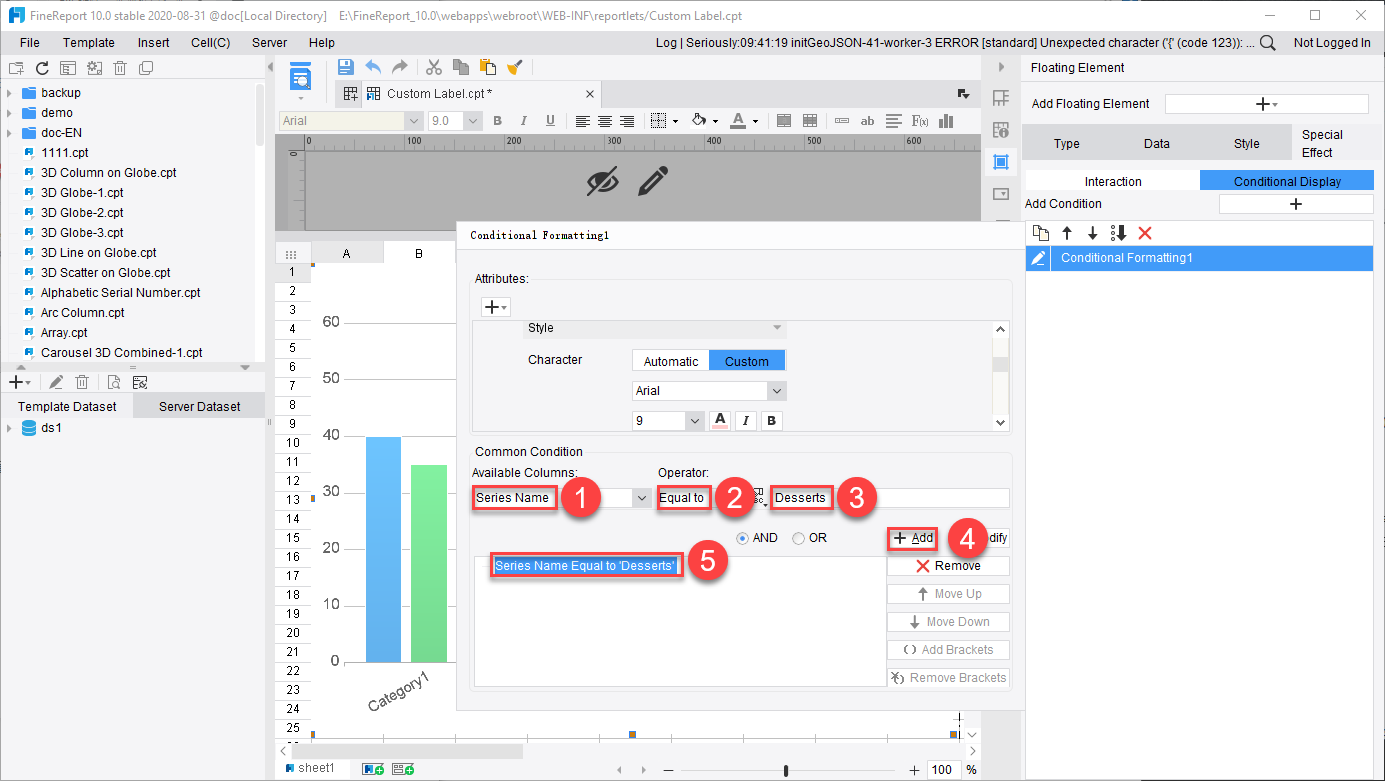Delete the condition using the red X icon
Viewport: 1385px width, 781px height.
[x=1144, y=233]
